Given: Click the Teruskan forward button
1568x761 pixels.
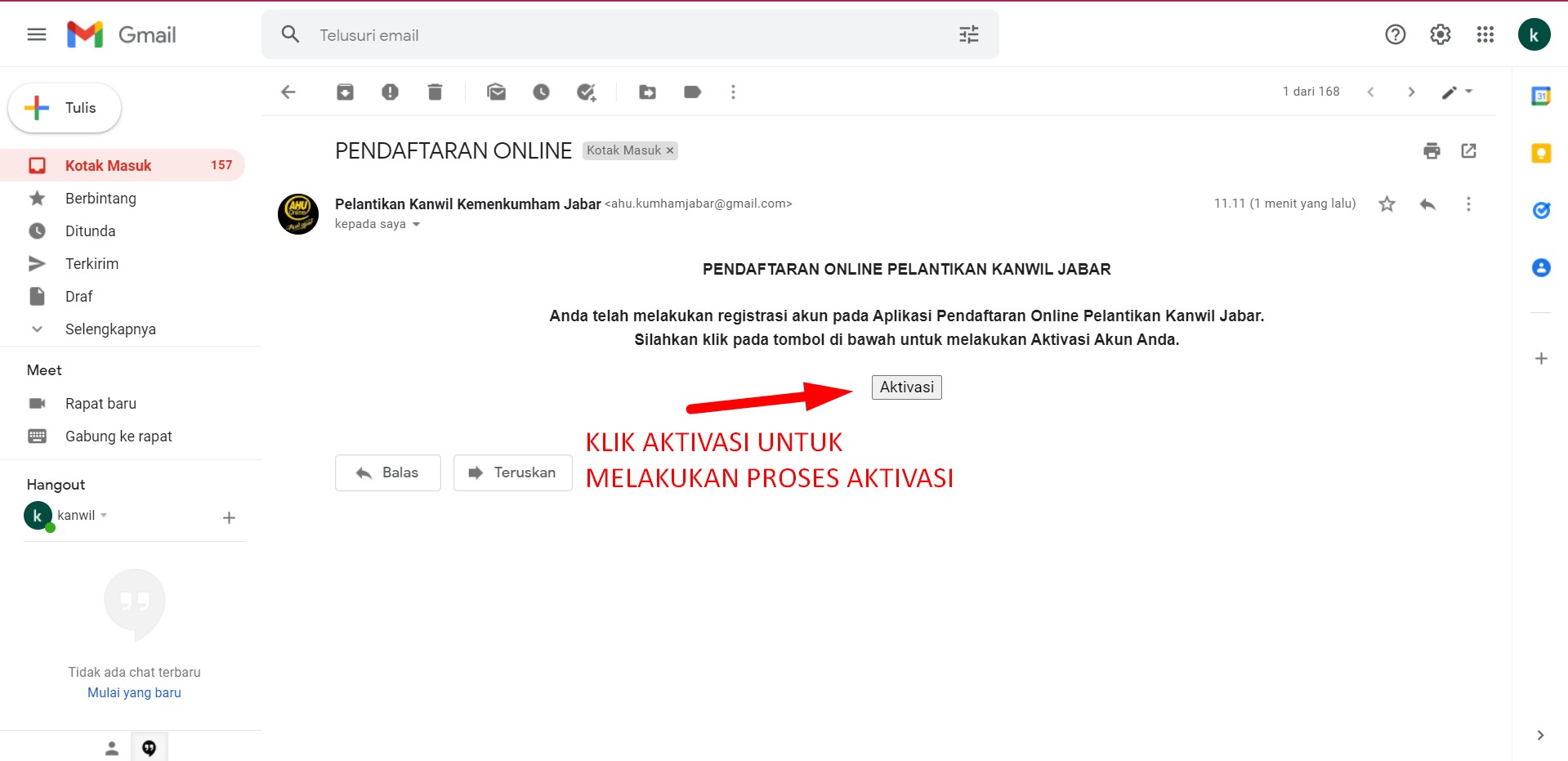Looking at the screenshot, I should [512, 472].
